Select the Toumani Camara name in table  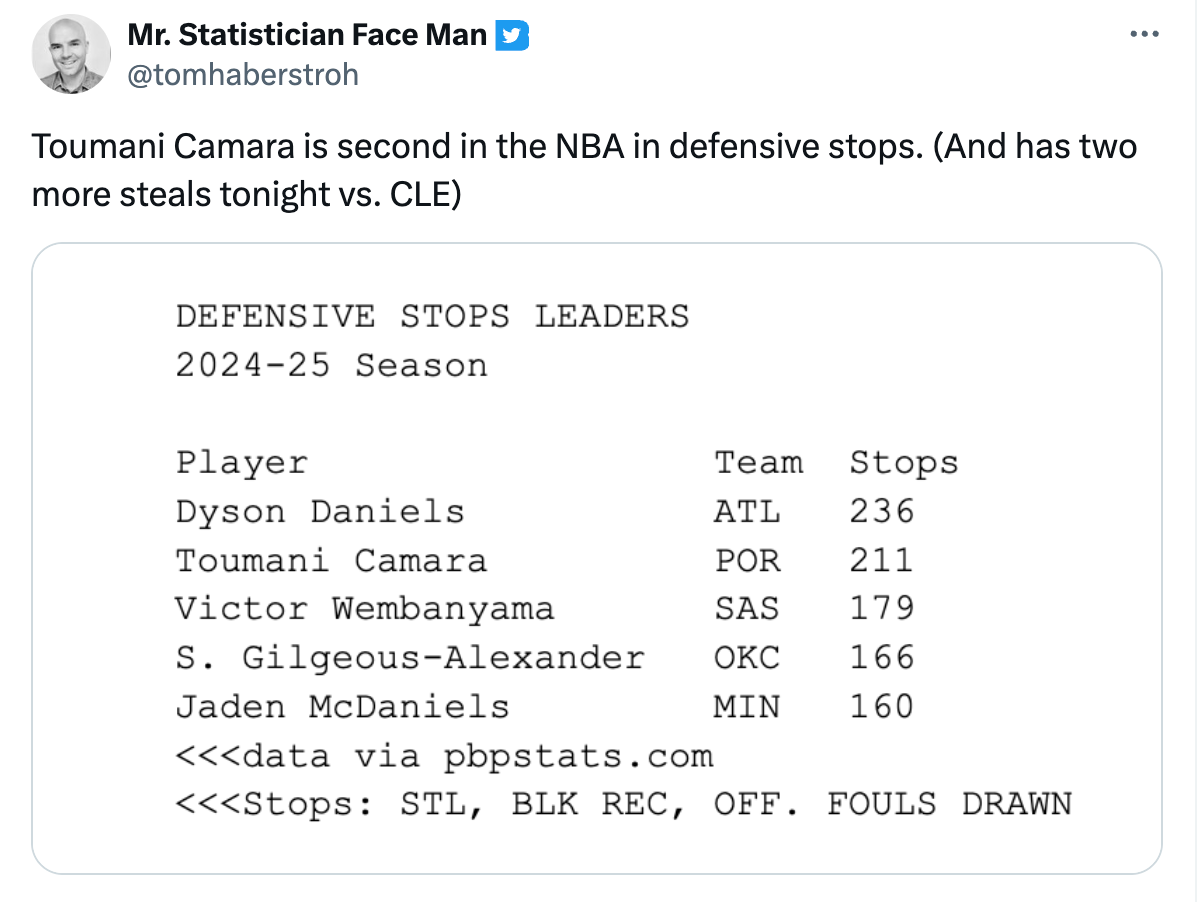pos(331,560)
